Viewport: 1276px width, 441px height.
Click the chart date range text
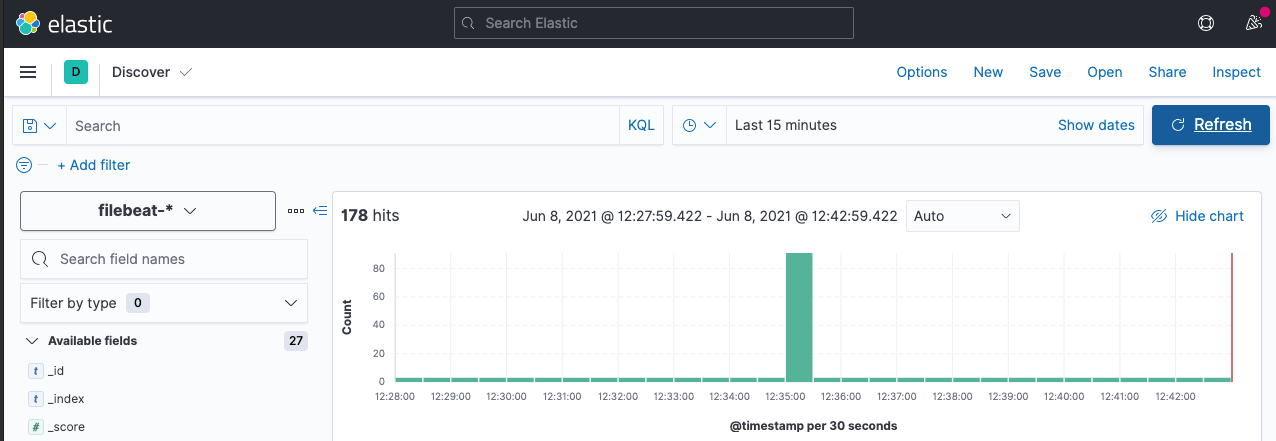pyautogui.click(x=710, y=216)
